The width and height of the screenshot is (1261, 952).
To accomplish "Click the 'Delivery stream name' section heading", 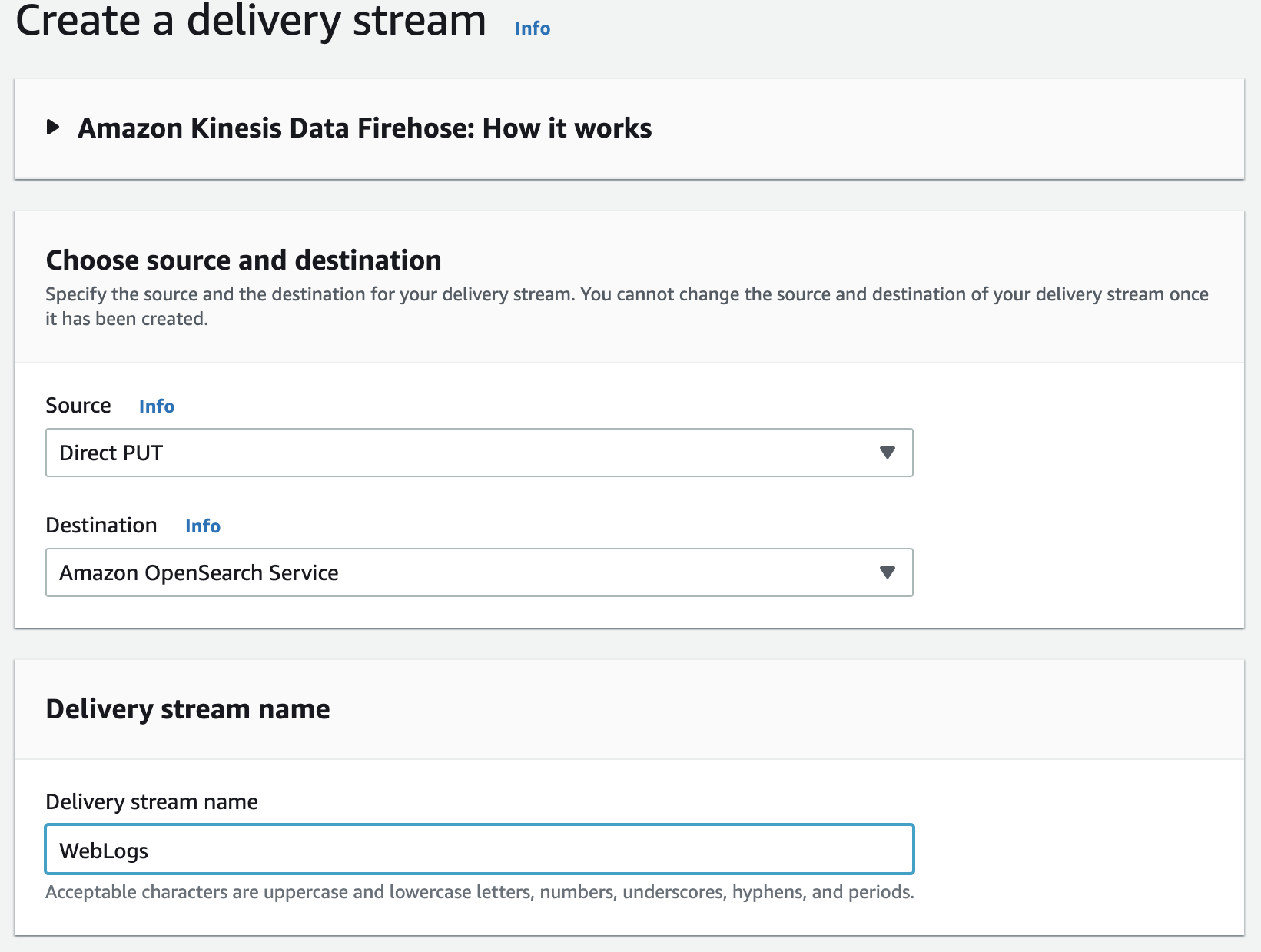I will (x=188, y=709).
